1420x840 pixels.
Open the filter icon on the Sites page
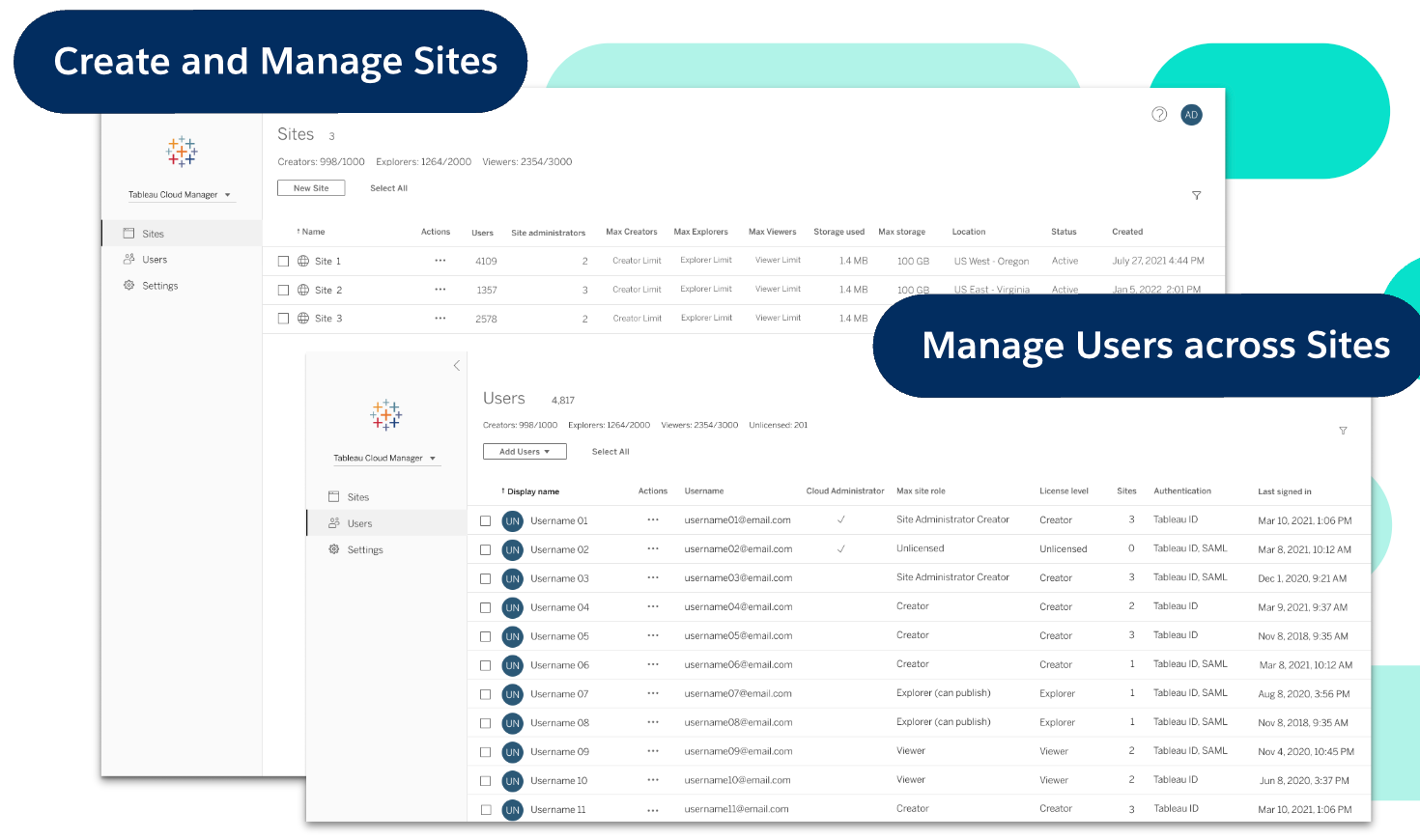(x=1197, y=195)
